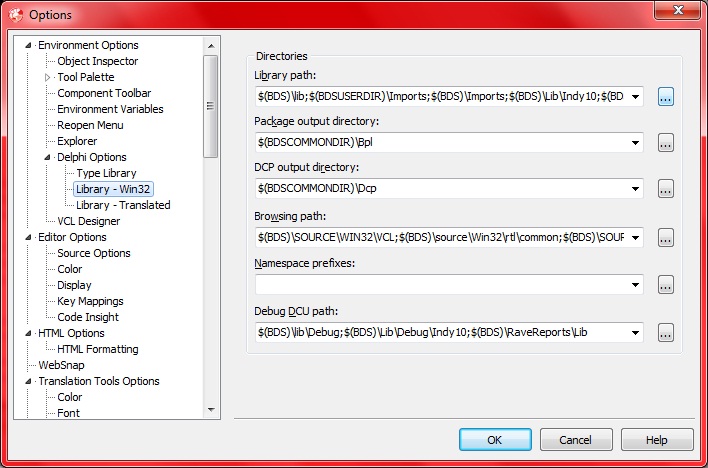Click the browse button beside Library path
This screenshot has height=468, width=708.
[x=667, y=97]
